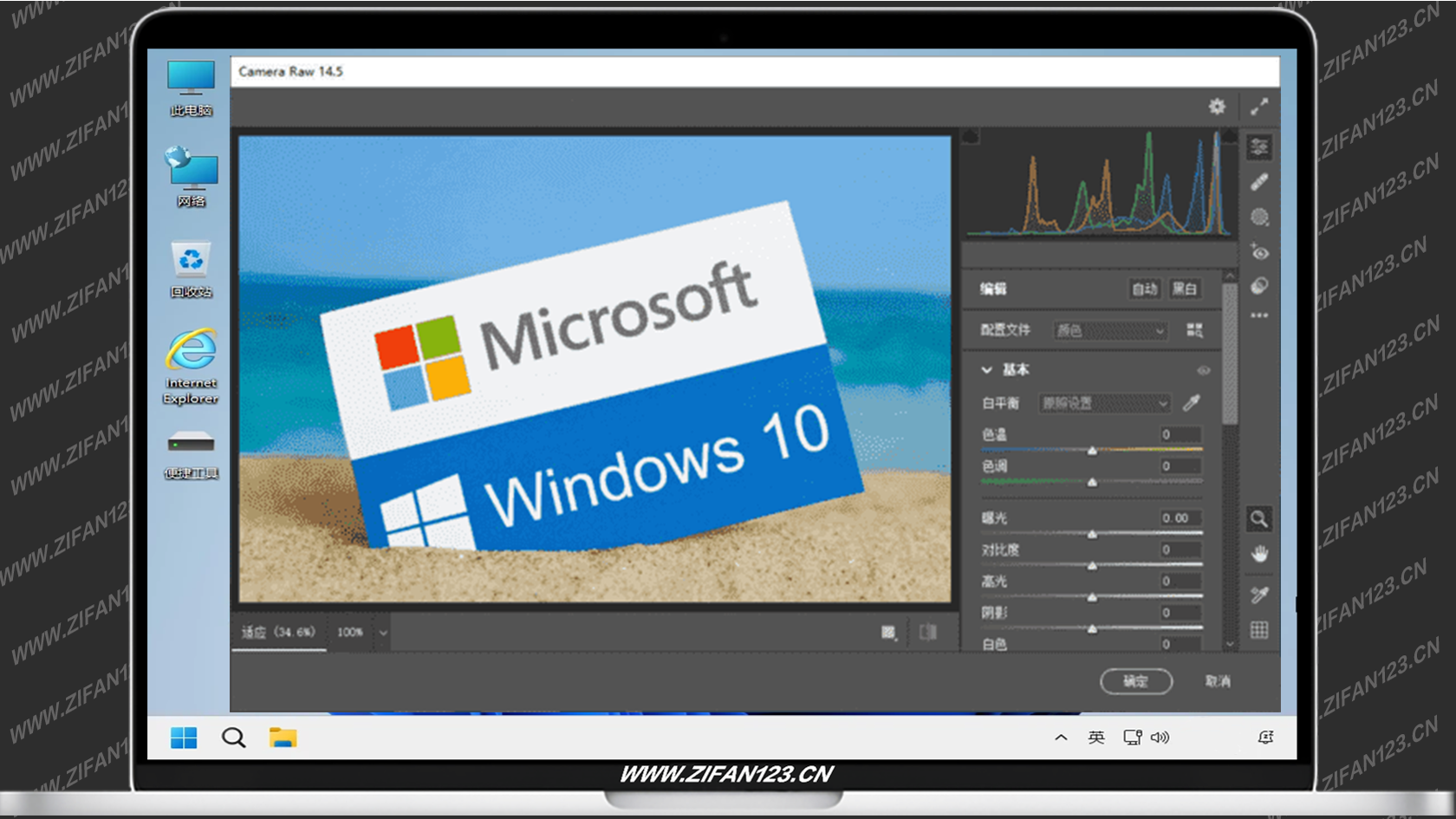Click the 色温 value input field
This screenshot has height=819, width=1456.
tap(1181, 434)
